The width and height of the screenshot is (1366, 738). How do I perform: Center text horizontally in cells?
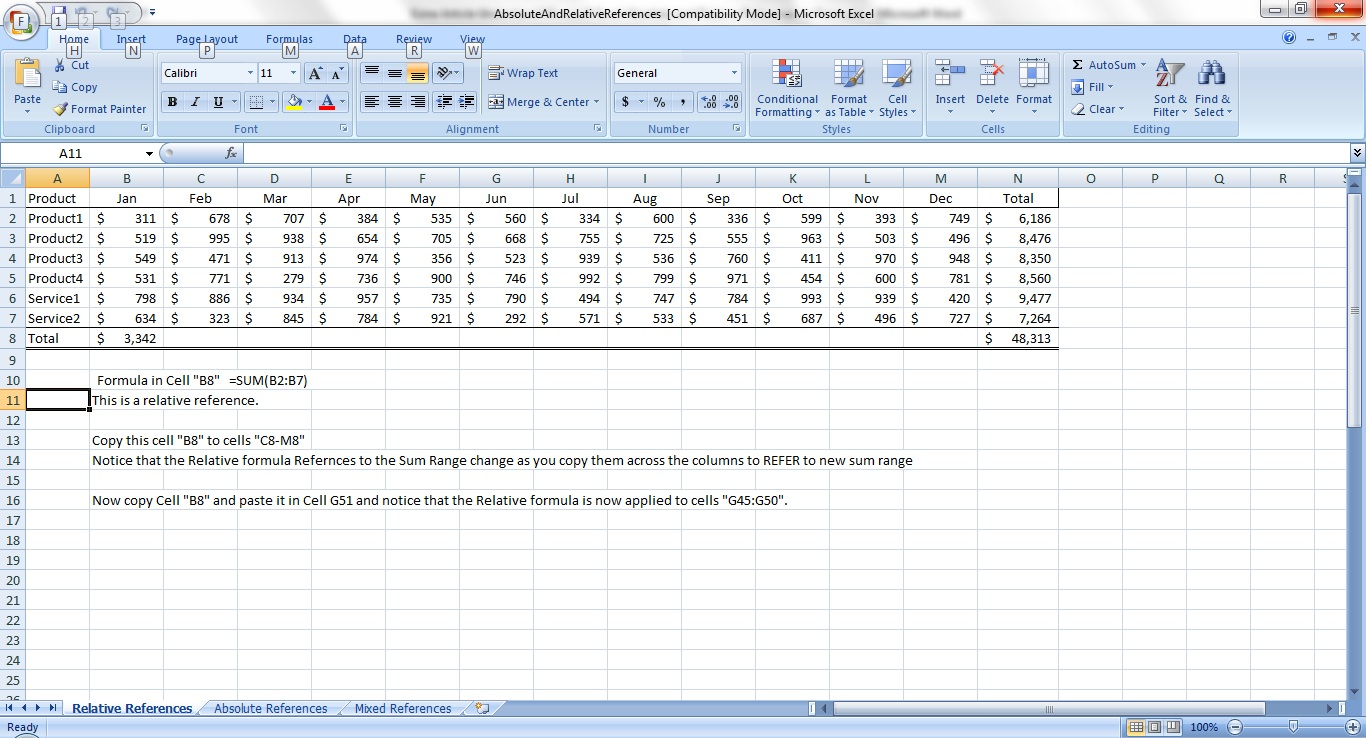tap(395, 102)
